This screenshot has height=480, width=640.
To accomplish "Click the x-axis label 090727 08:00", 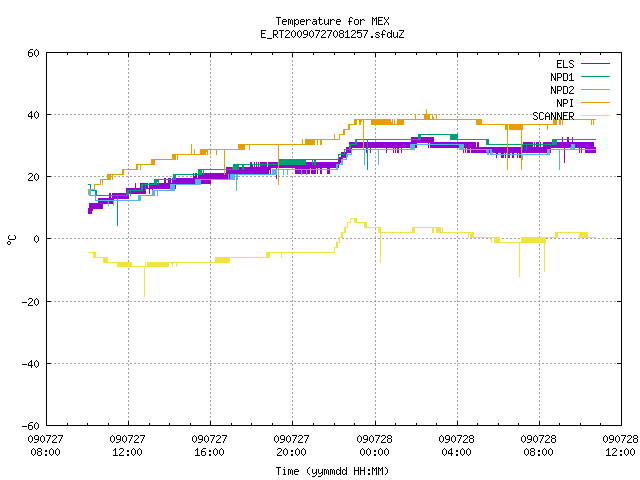I will point(45,446).
